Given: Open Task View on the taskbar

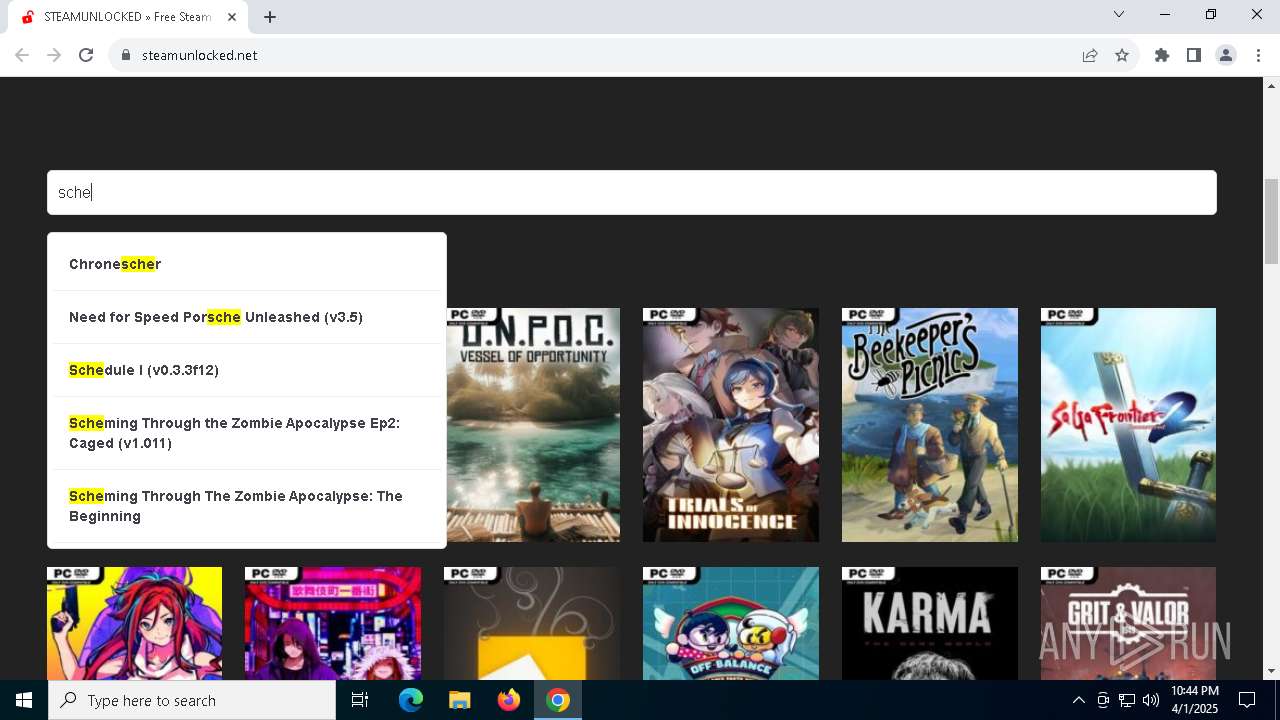Looking at the screenshot, I should (360, 700).
